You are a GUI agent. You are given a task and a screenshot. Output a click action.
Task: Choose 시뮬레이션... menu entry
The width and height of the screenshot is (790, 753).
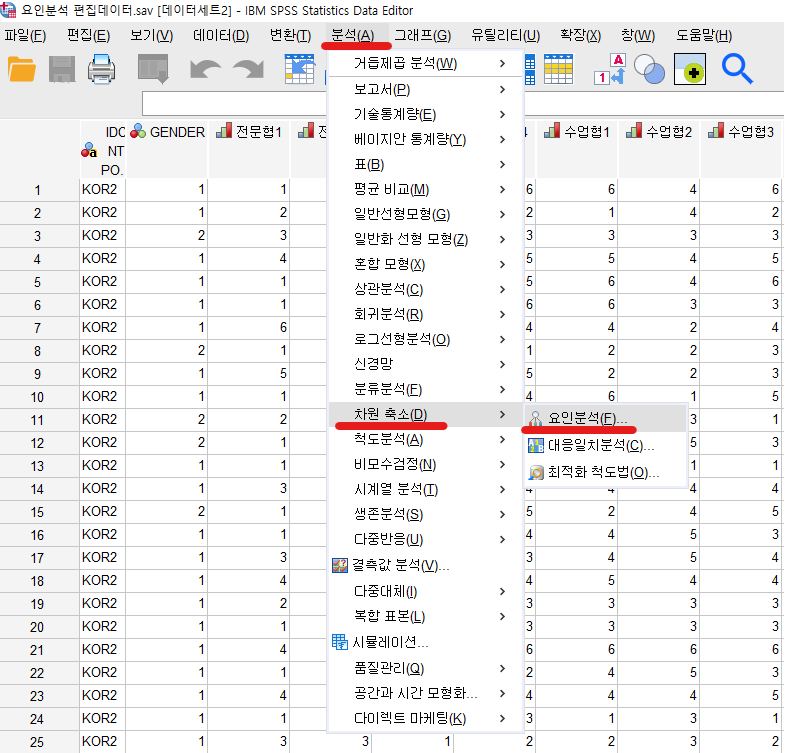pyautogui.click(x=426, y=642)
